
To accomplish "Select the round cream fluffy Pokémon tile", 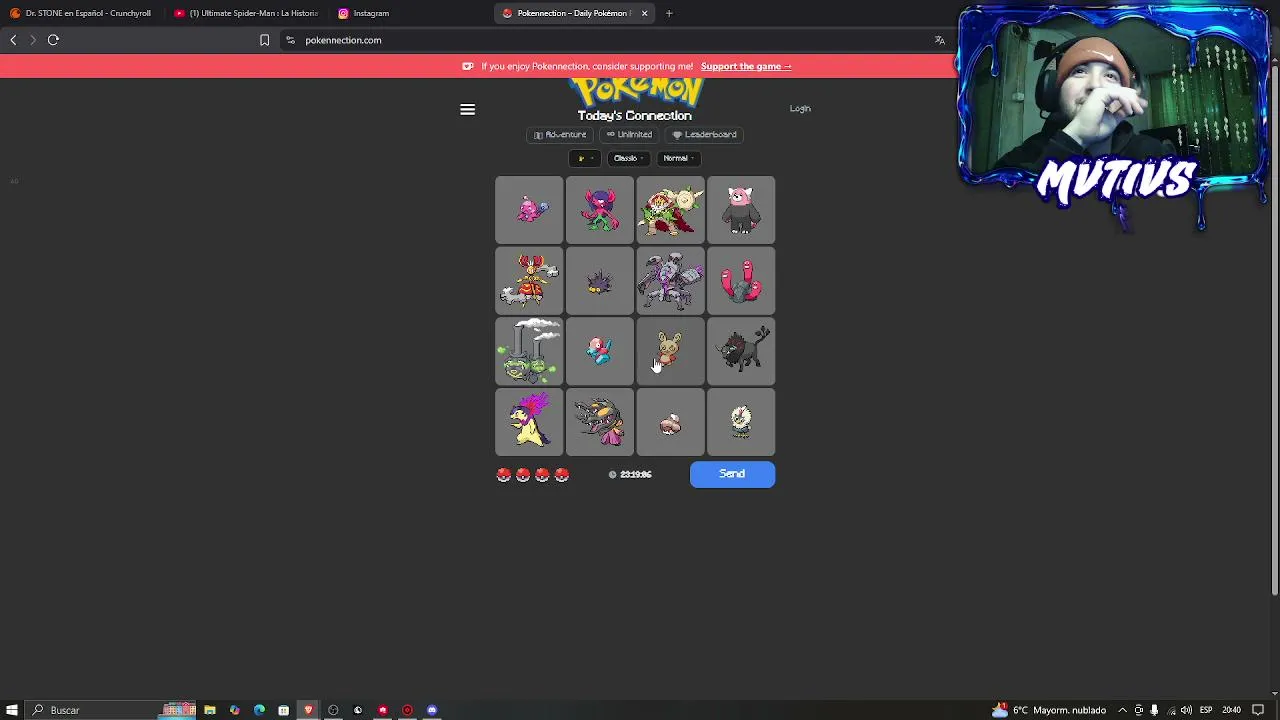I will (741, 422).
